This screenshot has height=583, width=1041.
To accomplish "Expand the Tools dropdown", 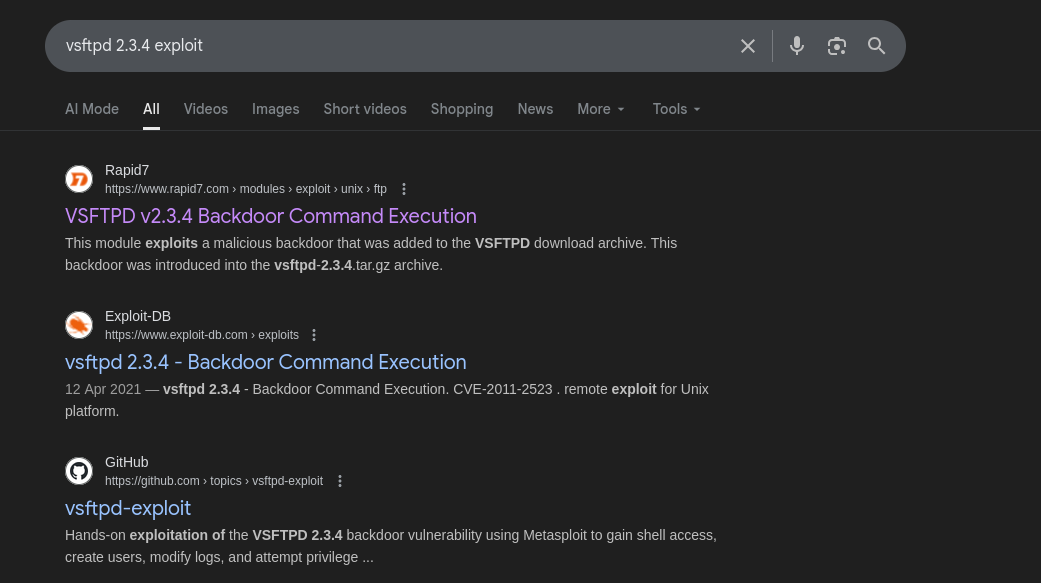I will (677, 109).
